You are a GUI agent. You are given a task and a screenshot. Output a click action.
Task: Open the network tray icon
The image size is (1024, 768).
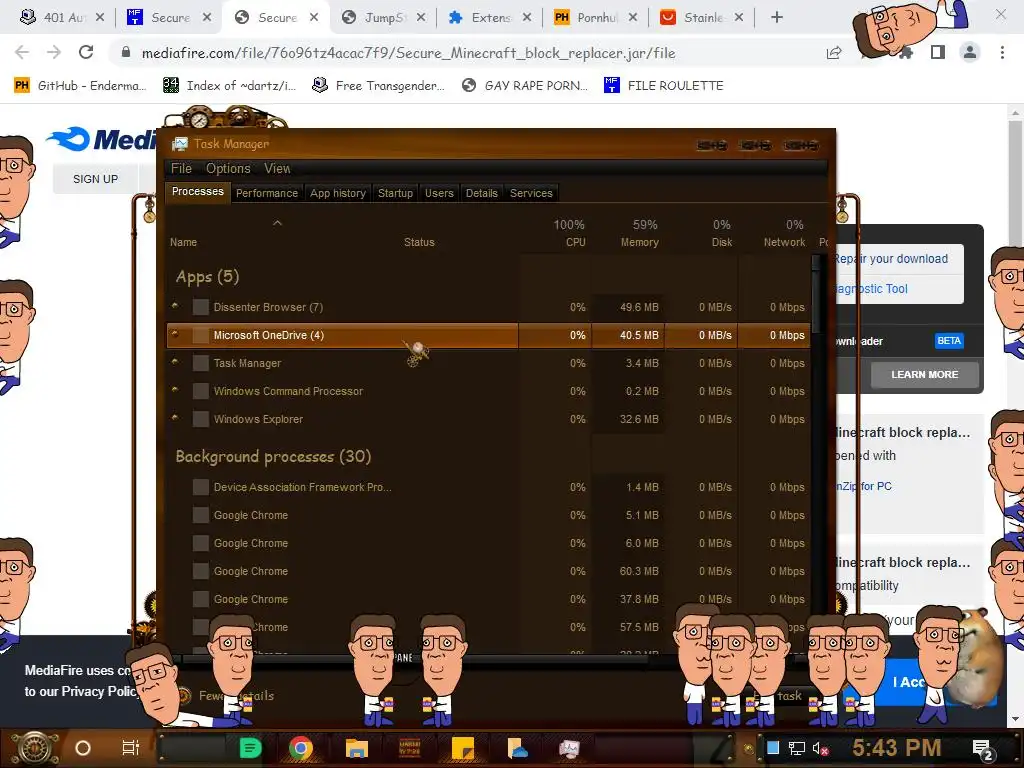coord(797,748)
